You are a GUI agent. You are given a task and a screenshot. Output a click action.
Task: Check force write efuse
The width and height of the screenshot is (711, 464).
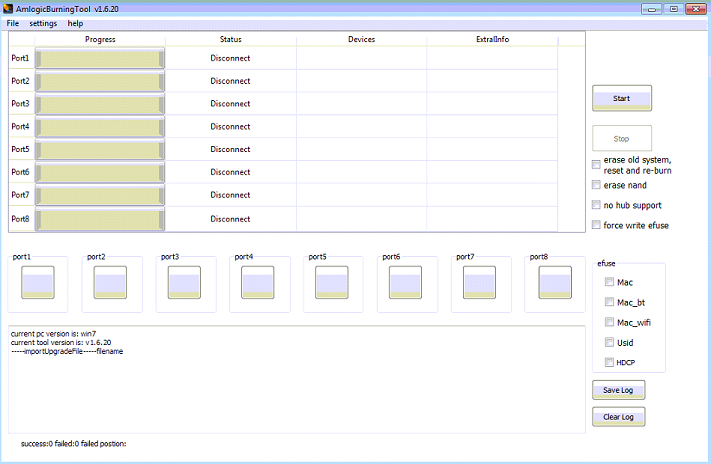(596, 225)
